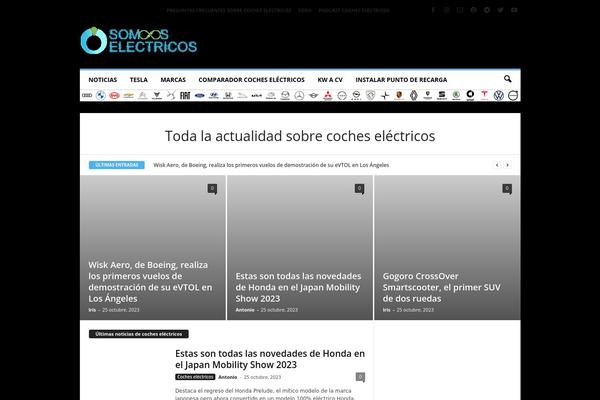Select the Jaguar brand logo

pos(242,95)
